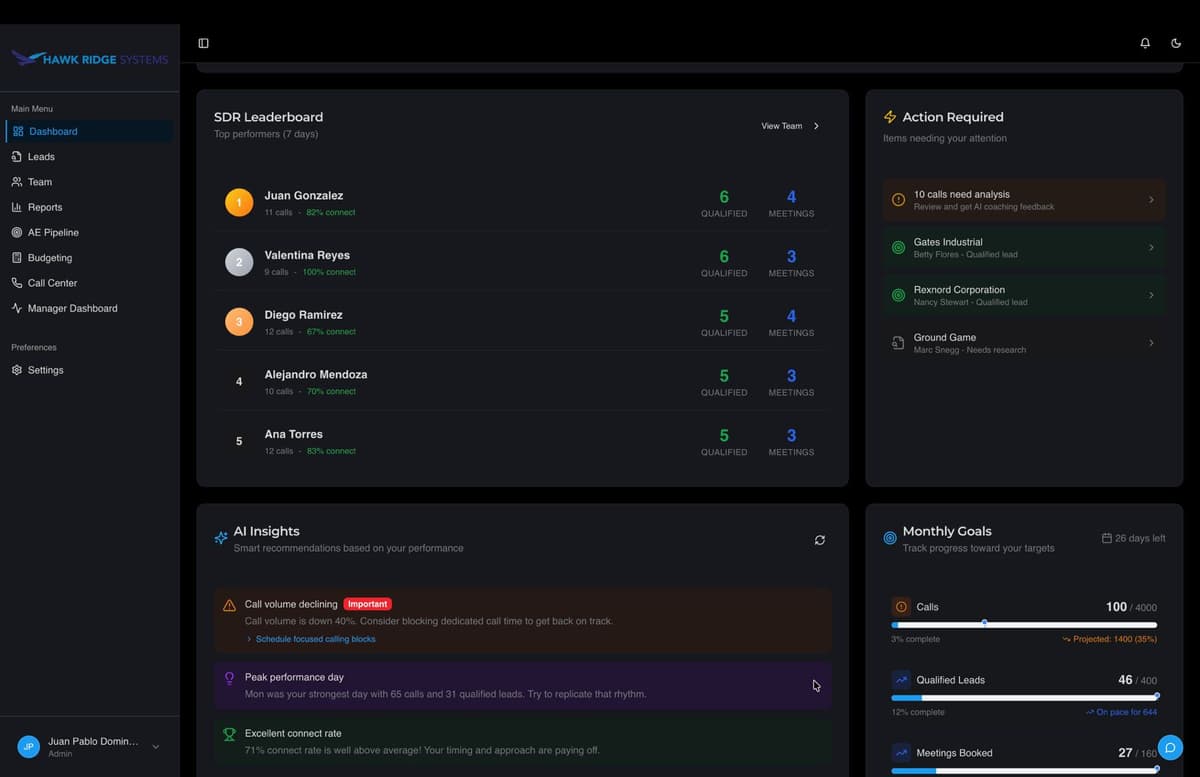Viewport: 1200px width, 777px height.
Task: Open the chat assistant bubble
Action: point(1170,747)
